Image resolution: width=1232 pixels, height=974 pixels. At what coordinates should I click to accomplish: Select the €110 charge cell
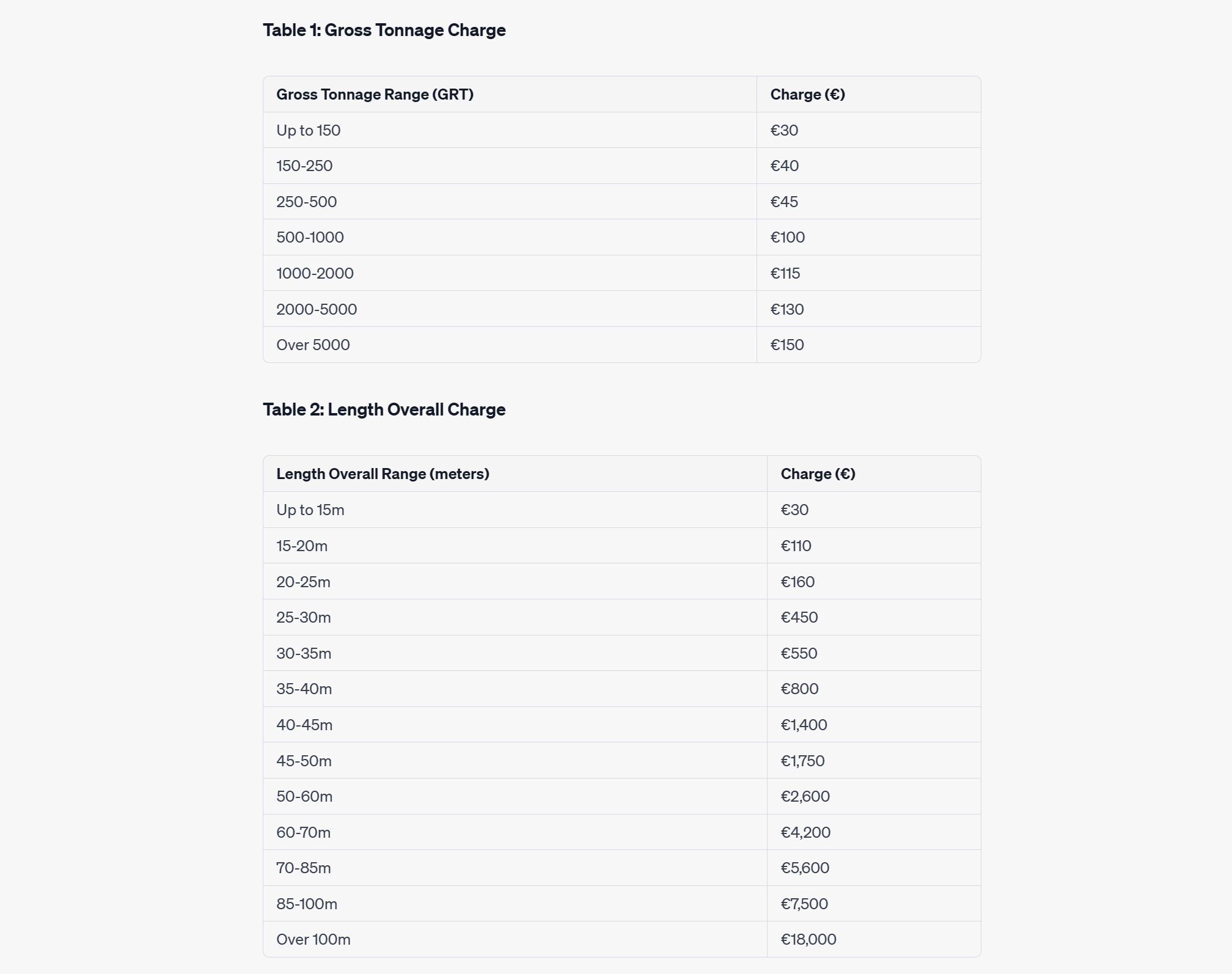[x=874, y=546]
